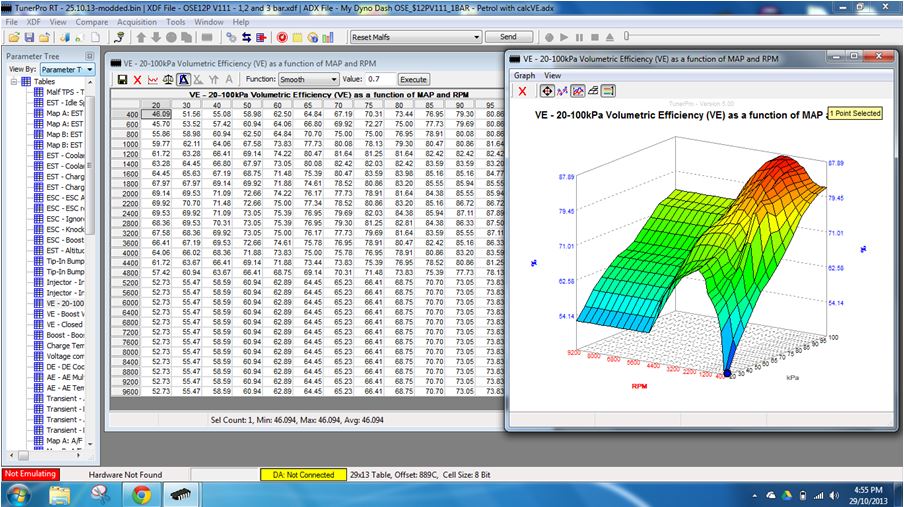Click the round record dot in acquisition controls
The image size is (904, 507).
[x=549, y=37]
